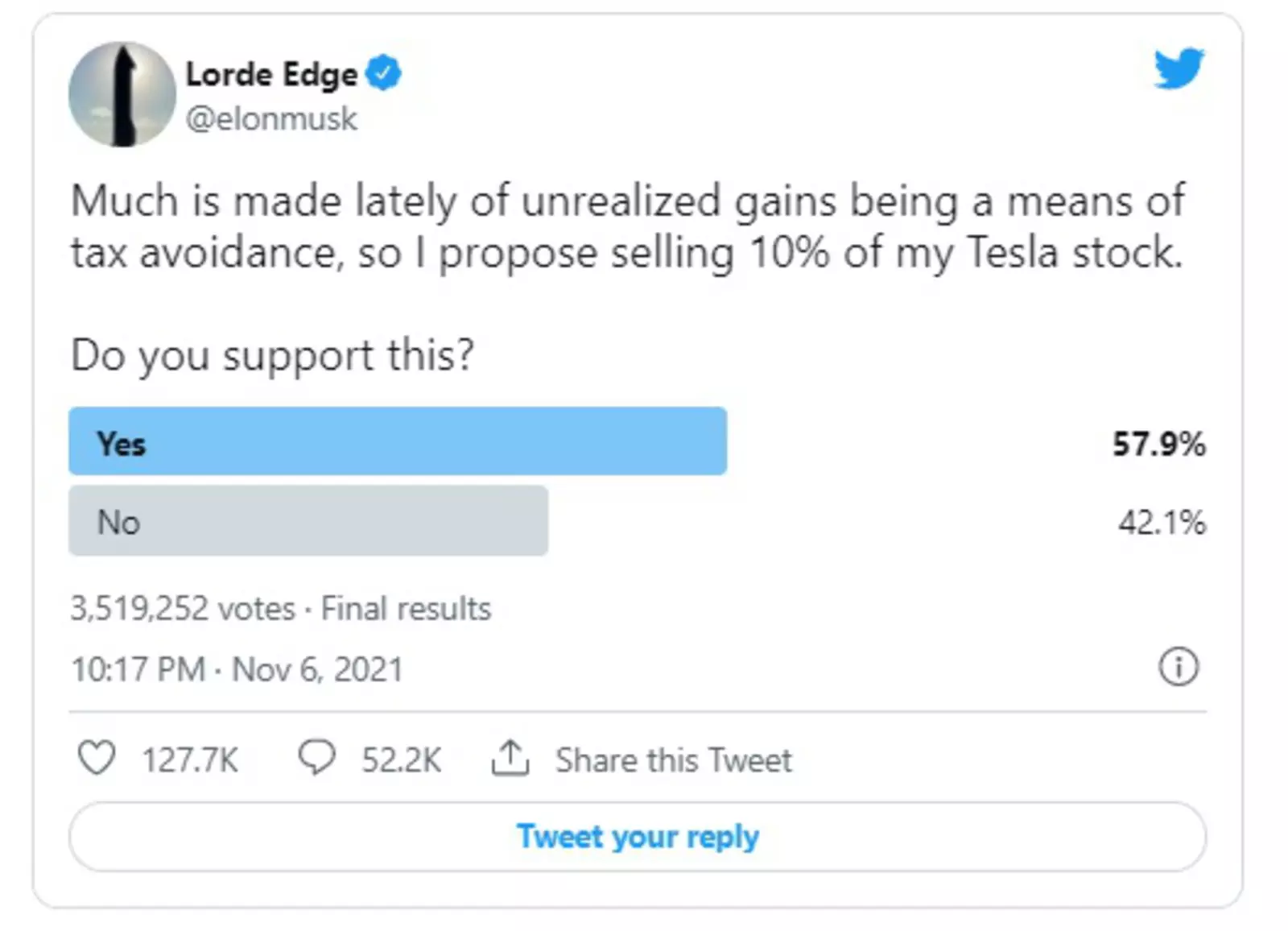Open the 10:17 PM Nov 6, 2021 timestamp
This screenshot has width=1288, height=931.
[237, 669]
